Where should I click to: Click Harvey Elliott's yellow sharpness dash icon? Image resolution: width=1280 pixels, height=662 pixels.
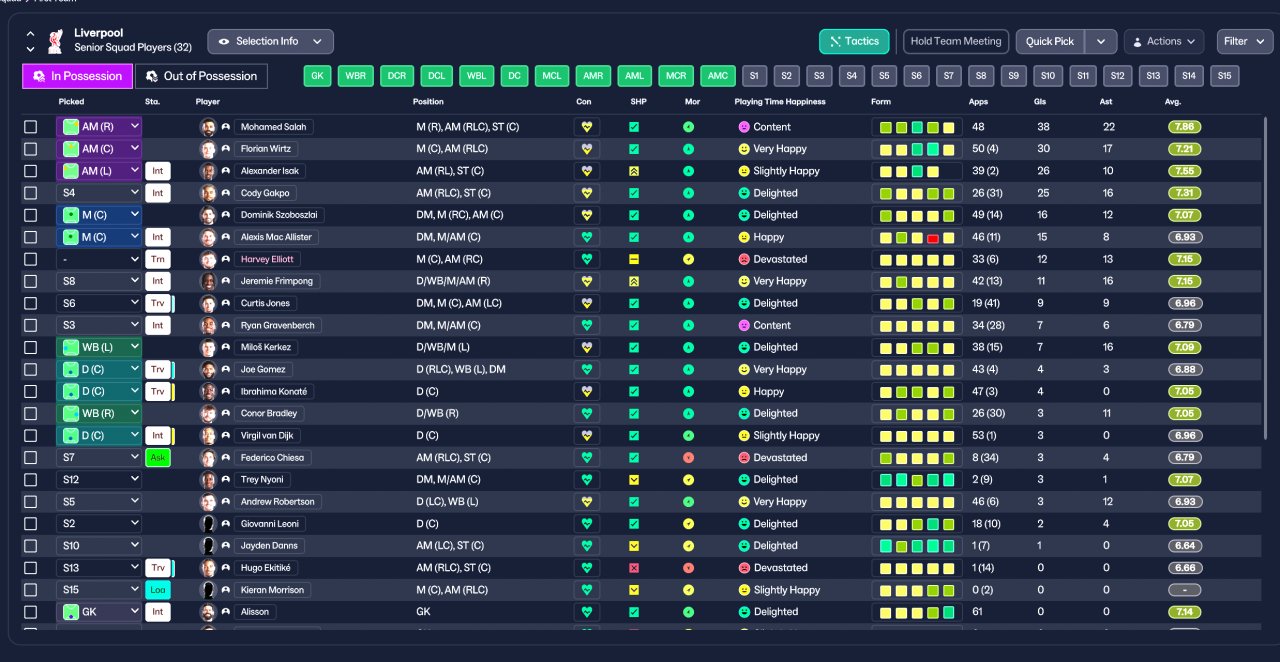(x=634, y=259)
